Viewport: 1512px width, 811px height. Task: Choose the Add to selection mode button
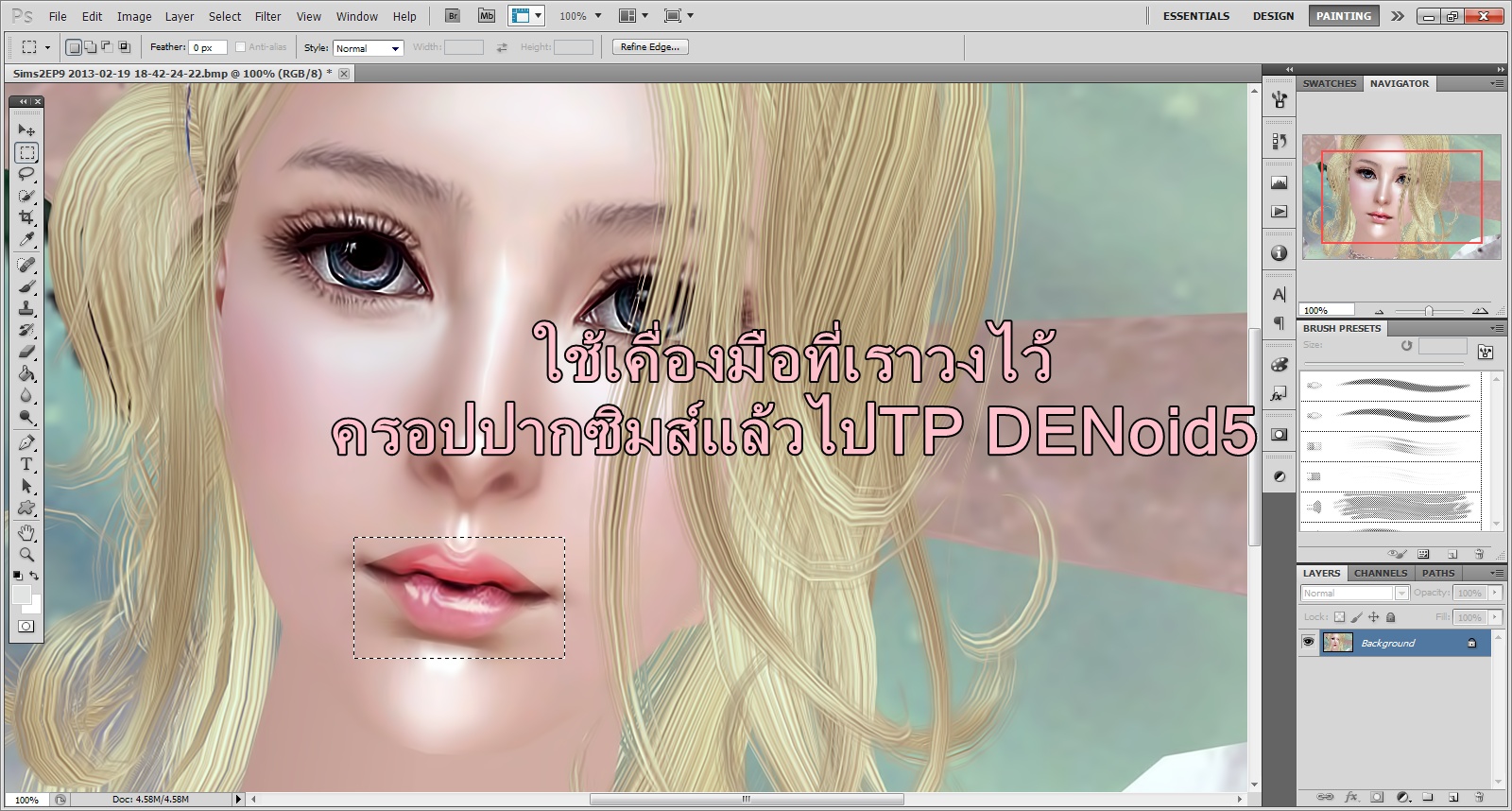tap(90, 46)
